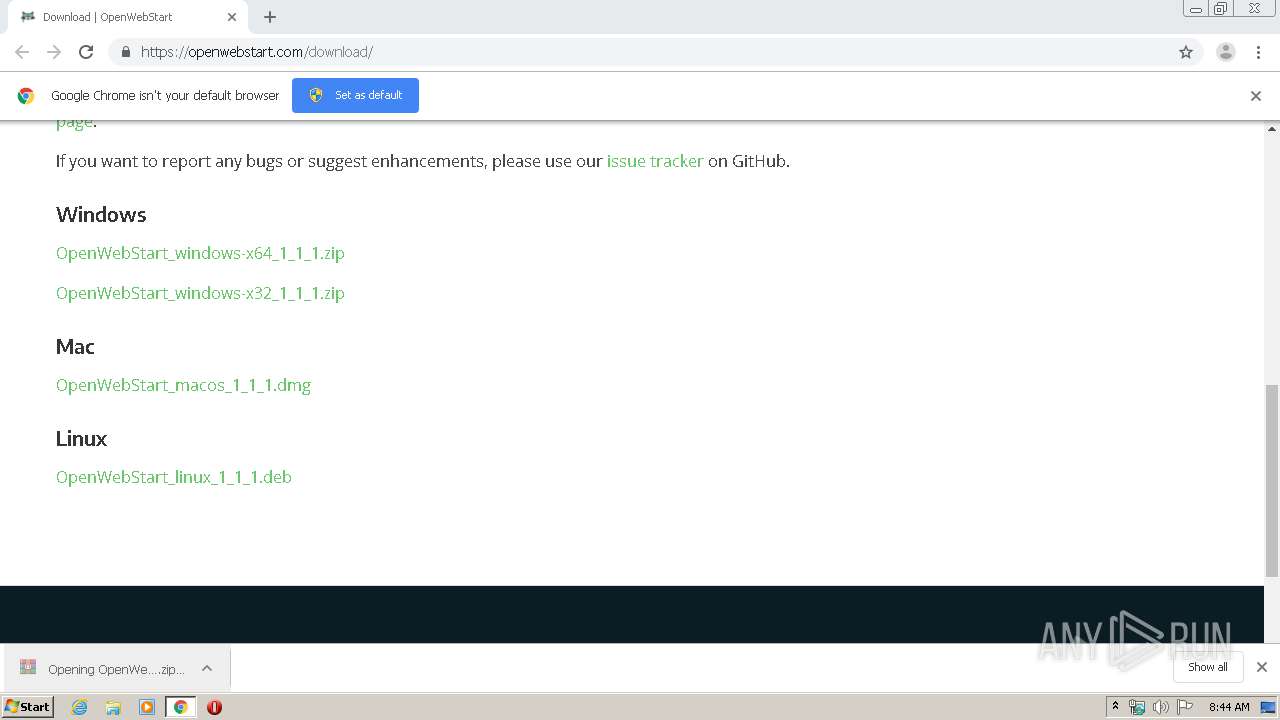
Task: Open the volume tray icon
Action: [1161, 707]
